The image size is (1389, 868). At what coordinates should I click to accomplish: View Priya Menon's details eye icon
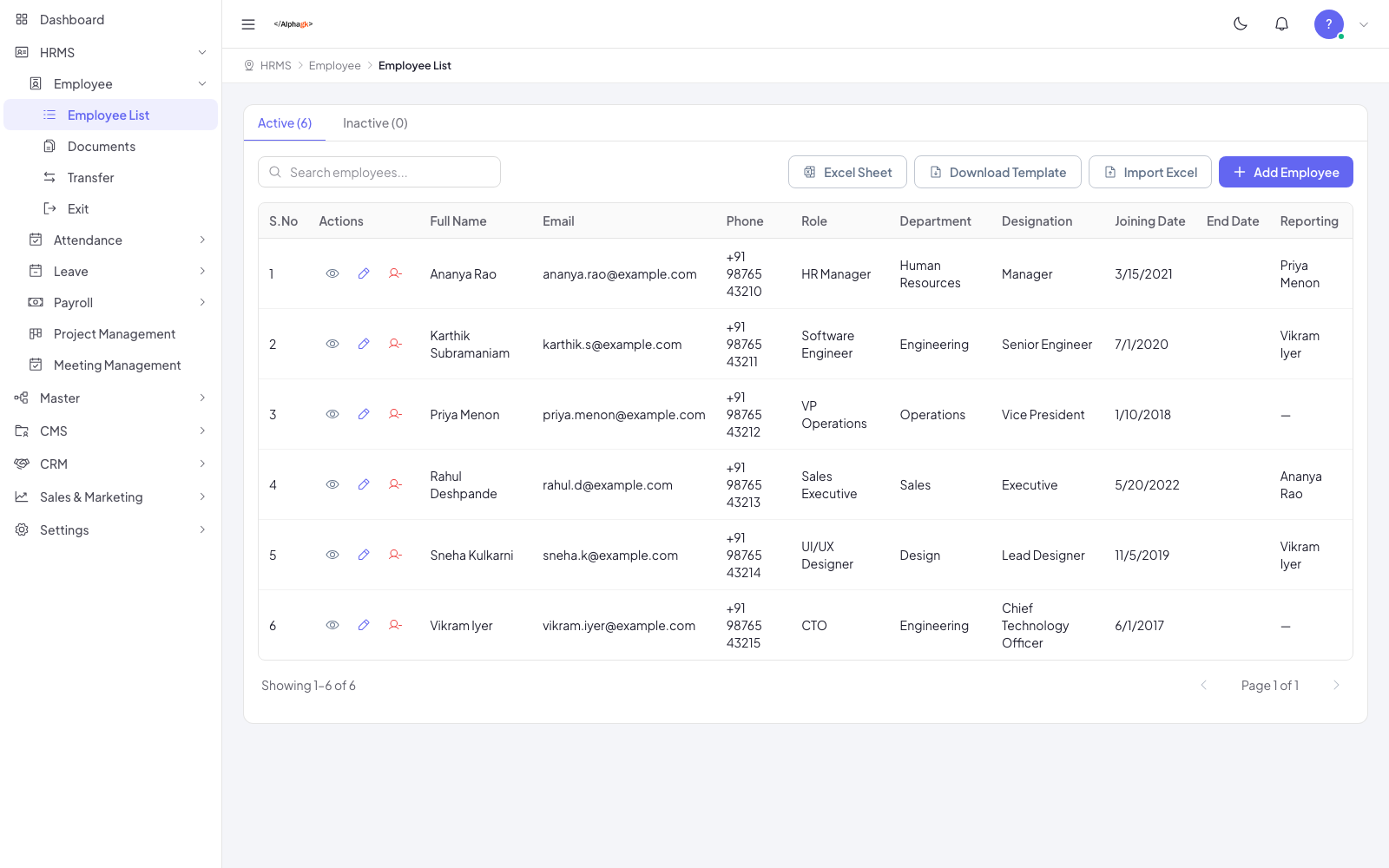coord(332,414)
